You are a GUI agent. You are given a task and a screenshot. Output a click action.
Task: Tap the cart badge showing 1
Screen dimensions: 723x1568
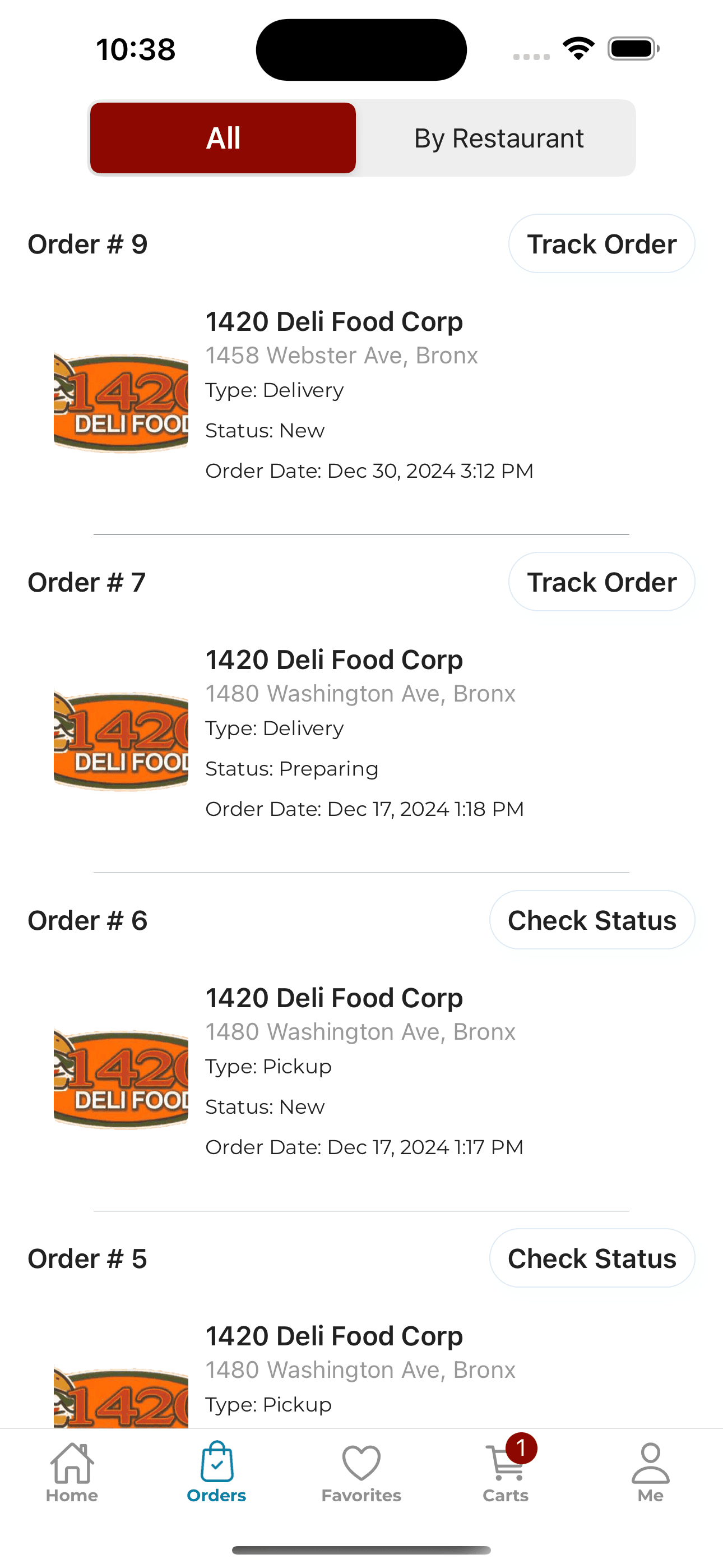(x=521, y=1447)
